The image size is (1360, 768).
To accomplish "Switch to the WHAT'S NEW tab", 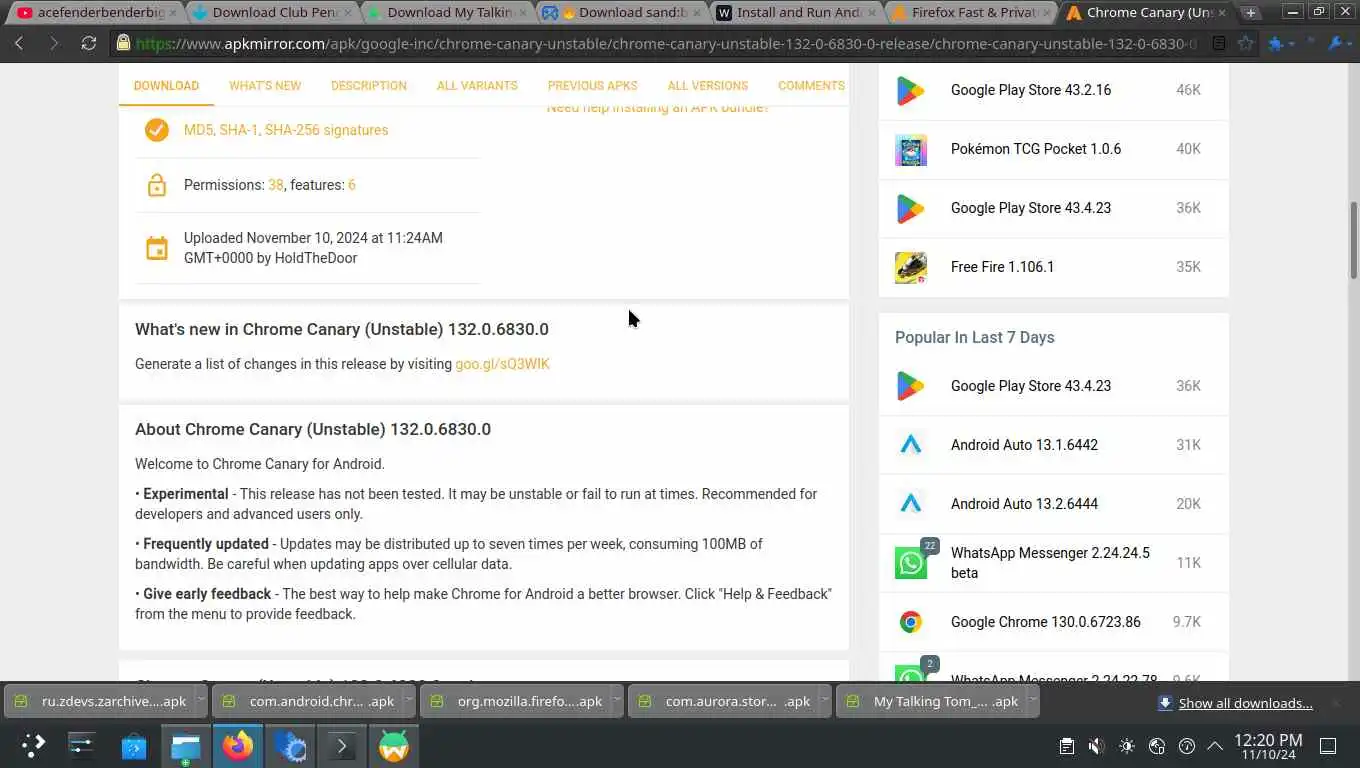I will (x=265, y=86).
